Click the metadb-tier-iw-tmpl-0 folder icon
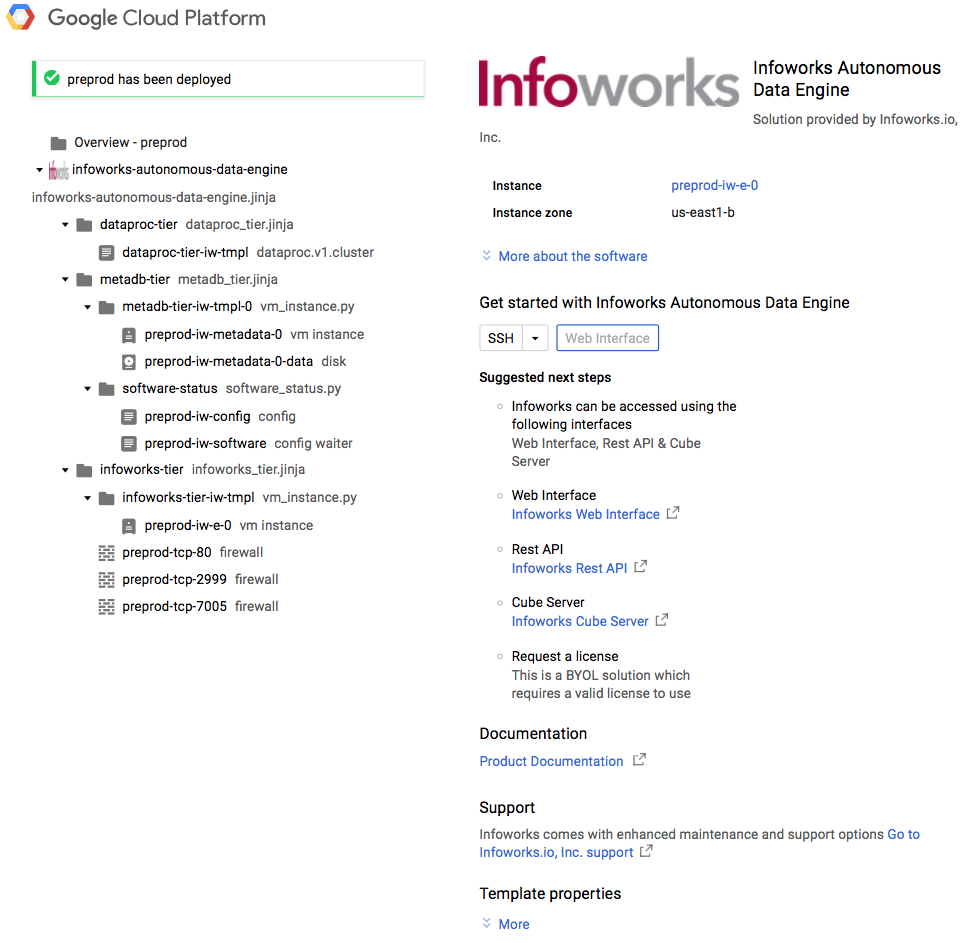Image resolution: width=973 pixels, height=943 pixels. click(x=107, y=307)
